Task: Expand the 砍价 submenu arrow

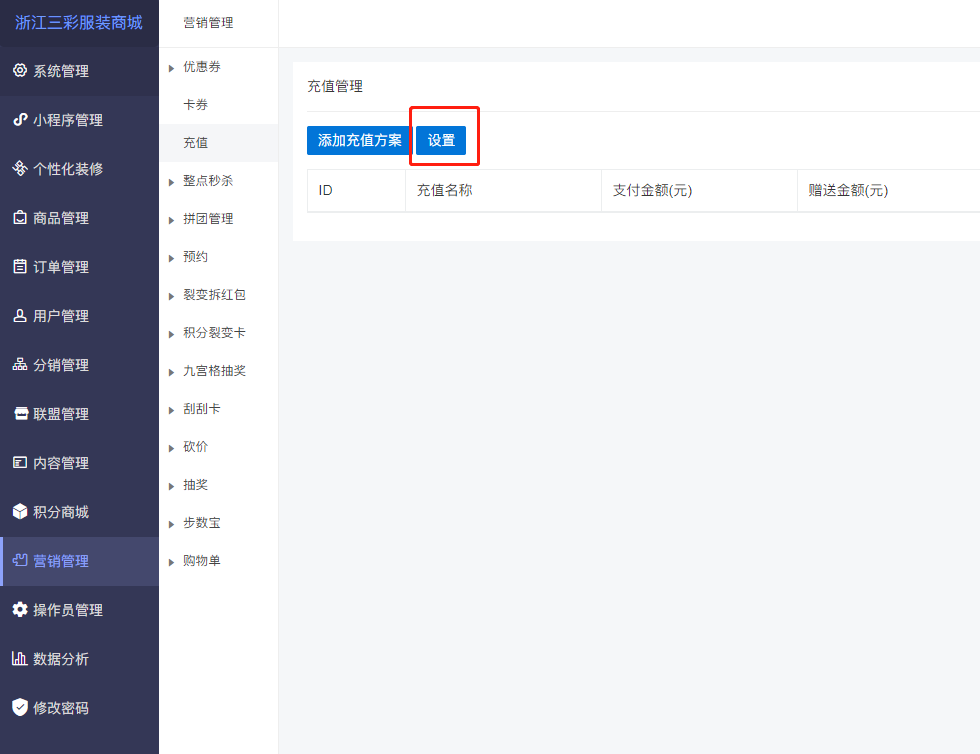Action: coord(171,448)
